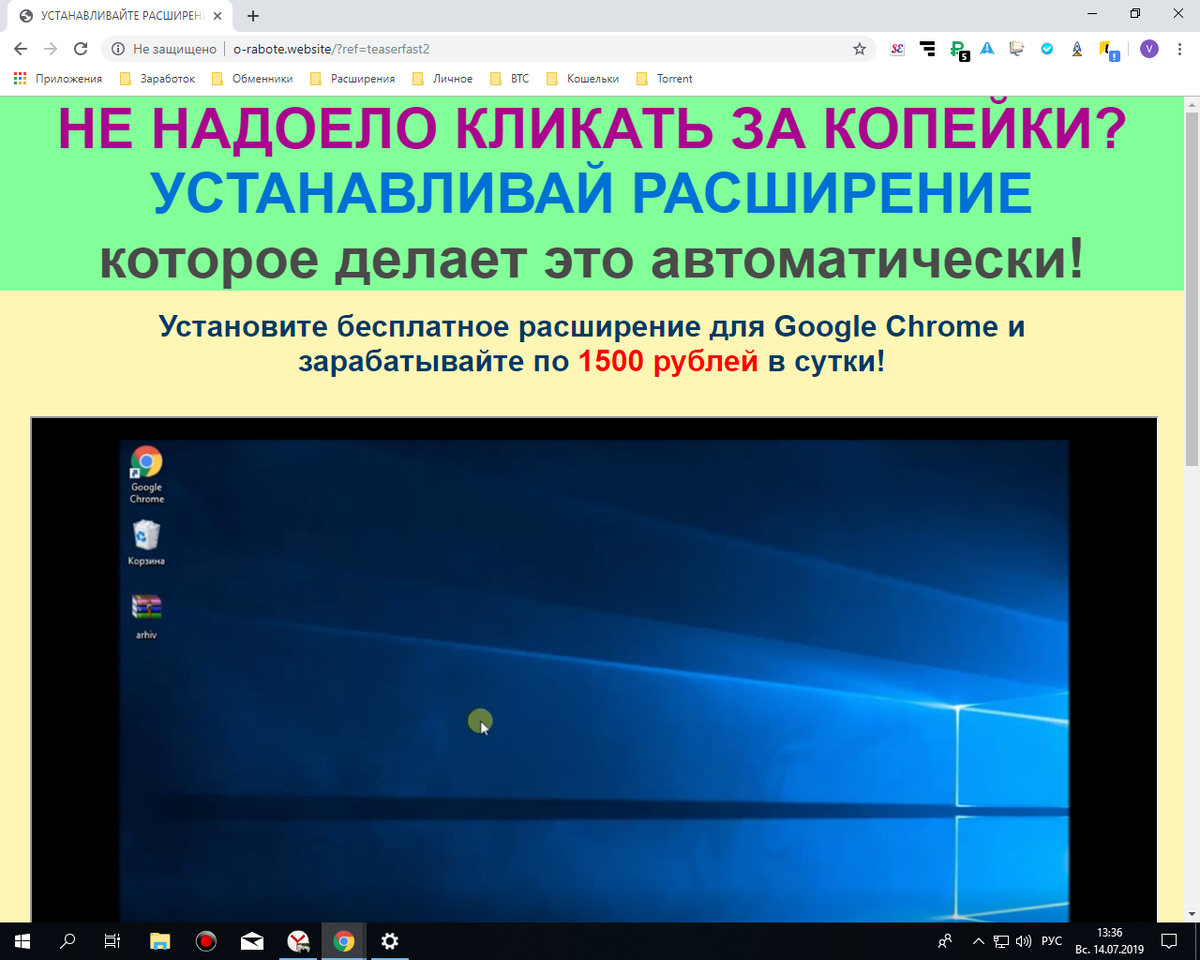Click the 'arhiv' archive icon in video
The image size is (1200, 960).
(x=146, y=616)
